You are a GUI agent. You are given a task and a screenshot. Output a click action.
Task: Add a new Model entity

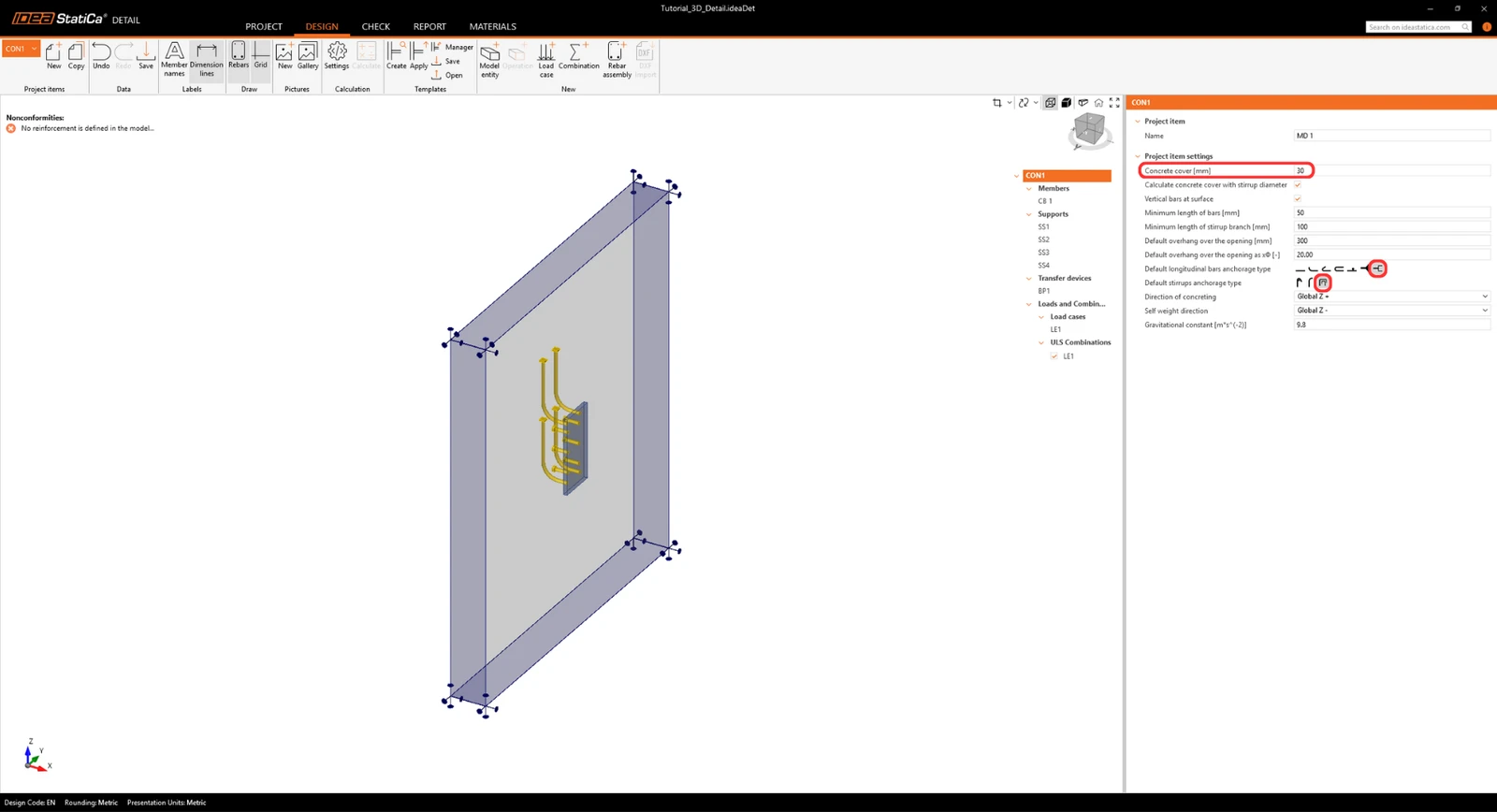[489, 60]
